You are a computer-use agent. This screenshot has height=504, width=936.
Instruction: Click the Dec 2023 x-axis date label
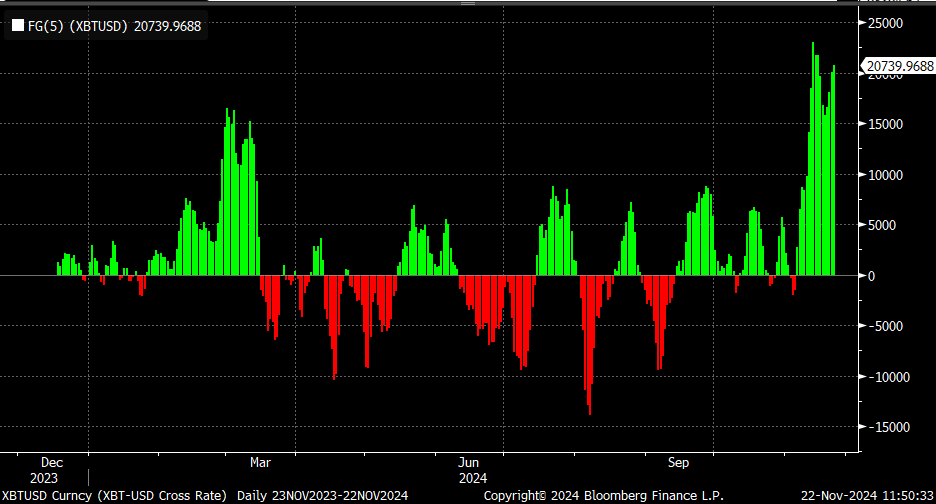[52, 470]
